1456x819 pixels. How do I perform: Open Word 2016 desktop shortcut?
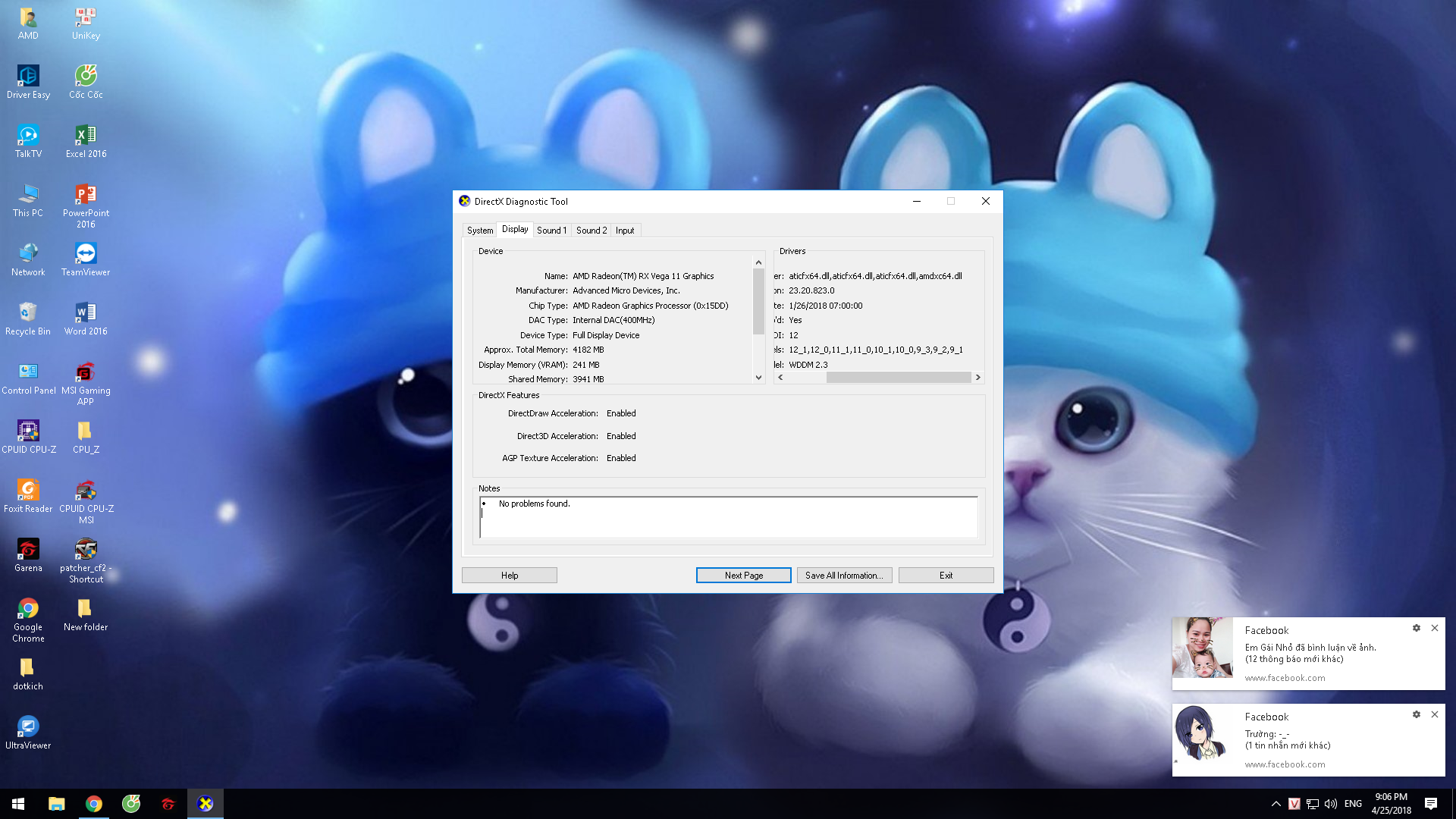(86, 318)
